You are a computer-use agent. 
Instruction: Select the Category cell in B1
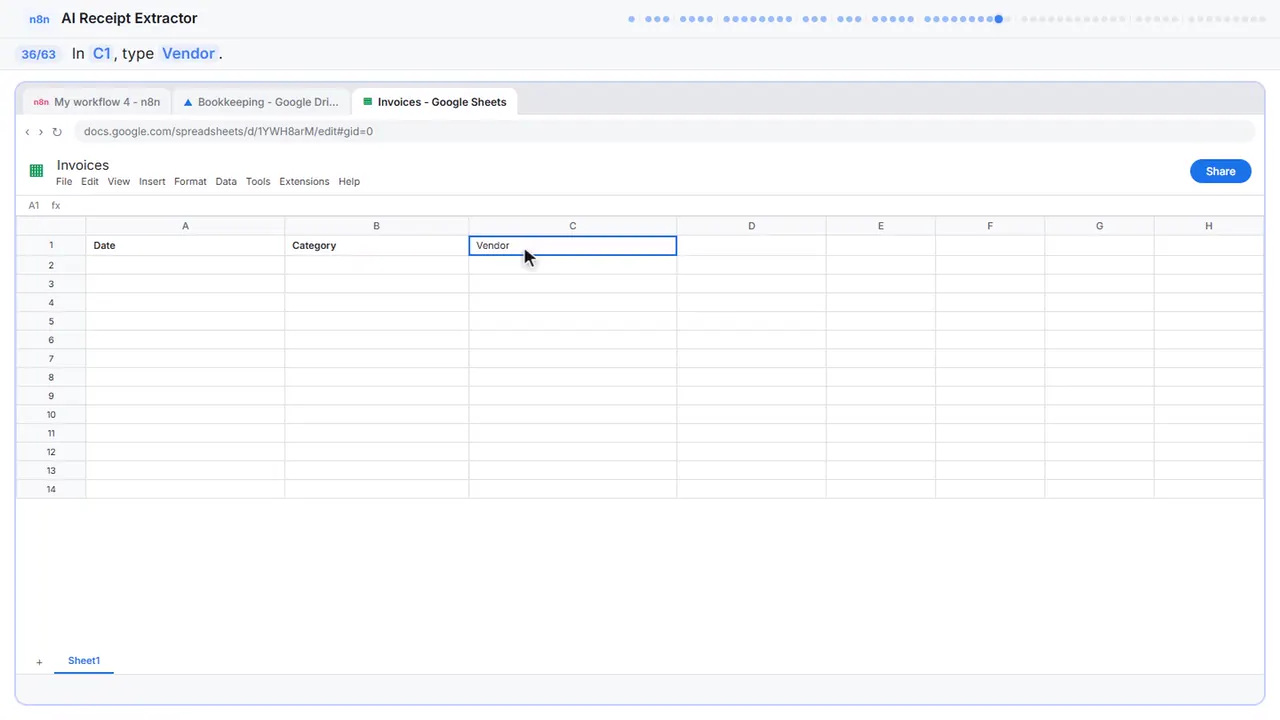[x=376, y=245]
